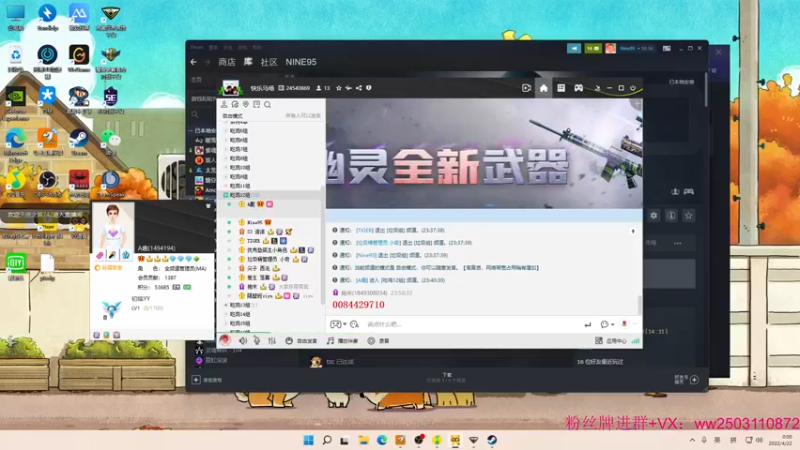Open GeForce Experience desktop shortcut

16,104
